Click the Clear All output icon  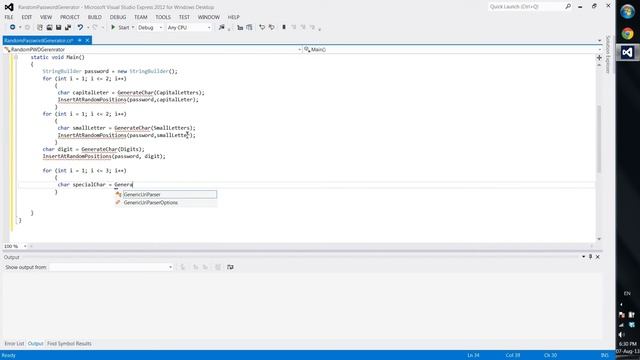click(x=218, y=267)
